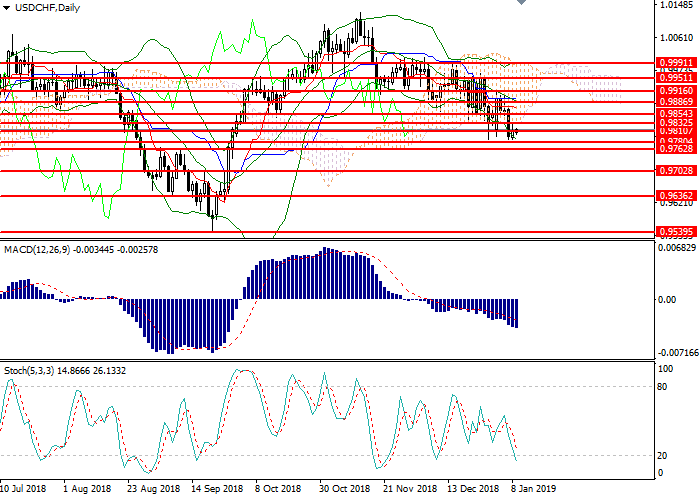Click the 23 Aug 2018 date label
This screenshot has height=500, width=700.
150,489
